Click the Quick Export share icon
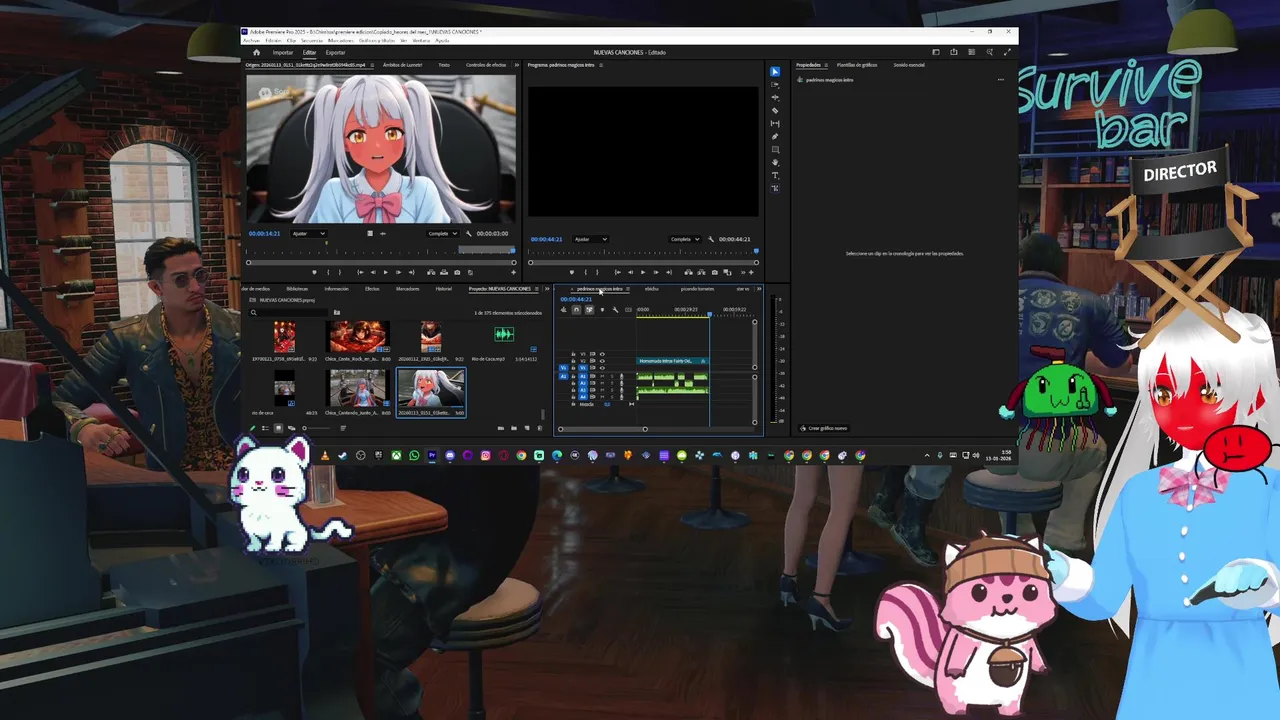 [x=954, y=52]
